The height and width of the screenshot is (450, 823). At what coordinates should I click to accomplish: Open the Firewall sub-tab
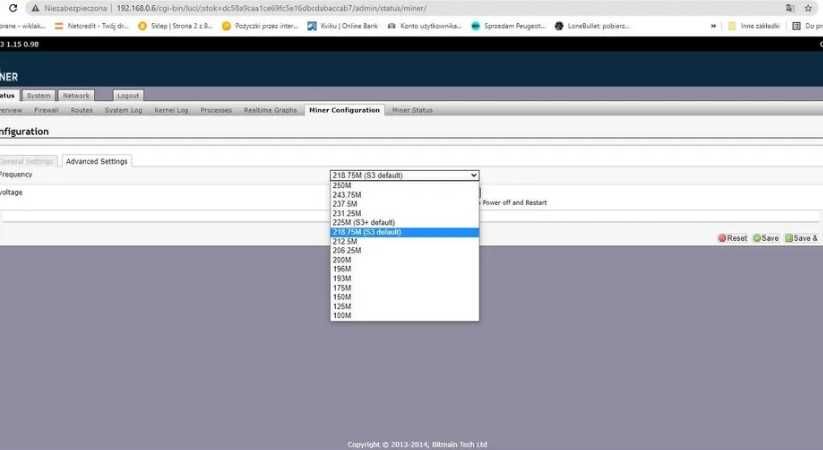[x=46, y=110]
